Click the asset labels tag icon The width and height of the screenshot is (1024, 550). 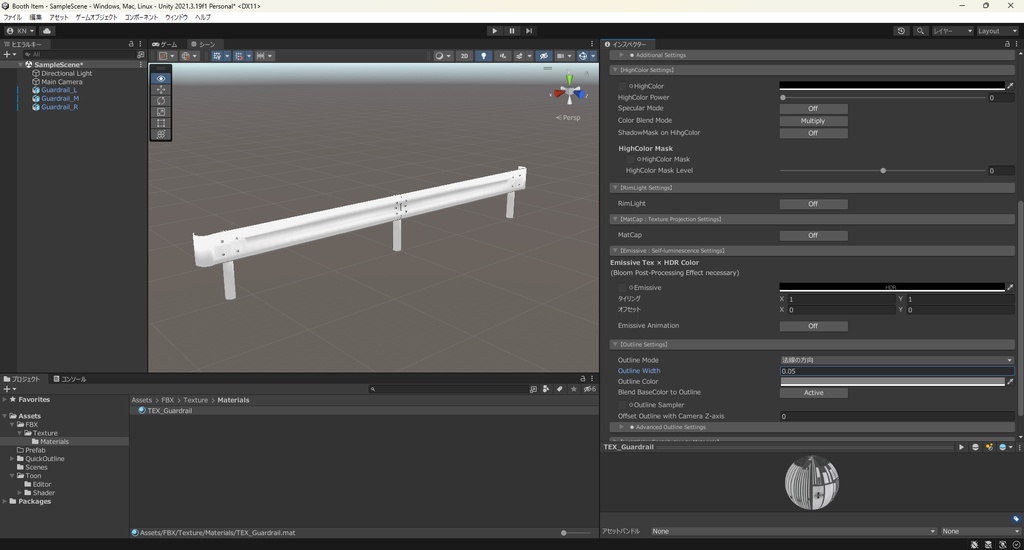tap(1016, 519)
